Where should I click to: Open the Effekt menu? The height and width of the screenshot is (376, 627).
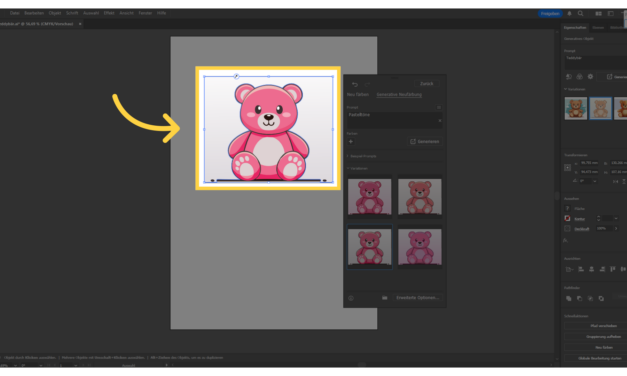pos(109,13)
